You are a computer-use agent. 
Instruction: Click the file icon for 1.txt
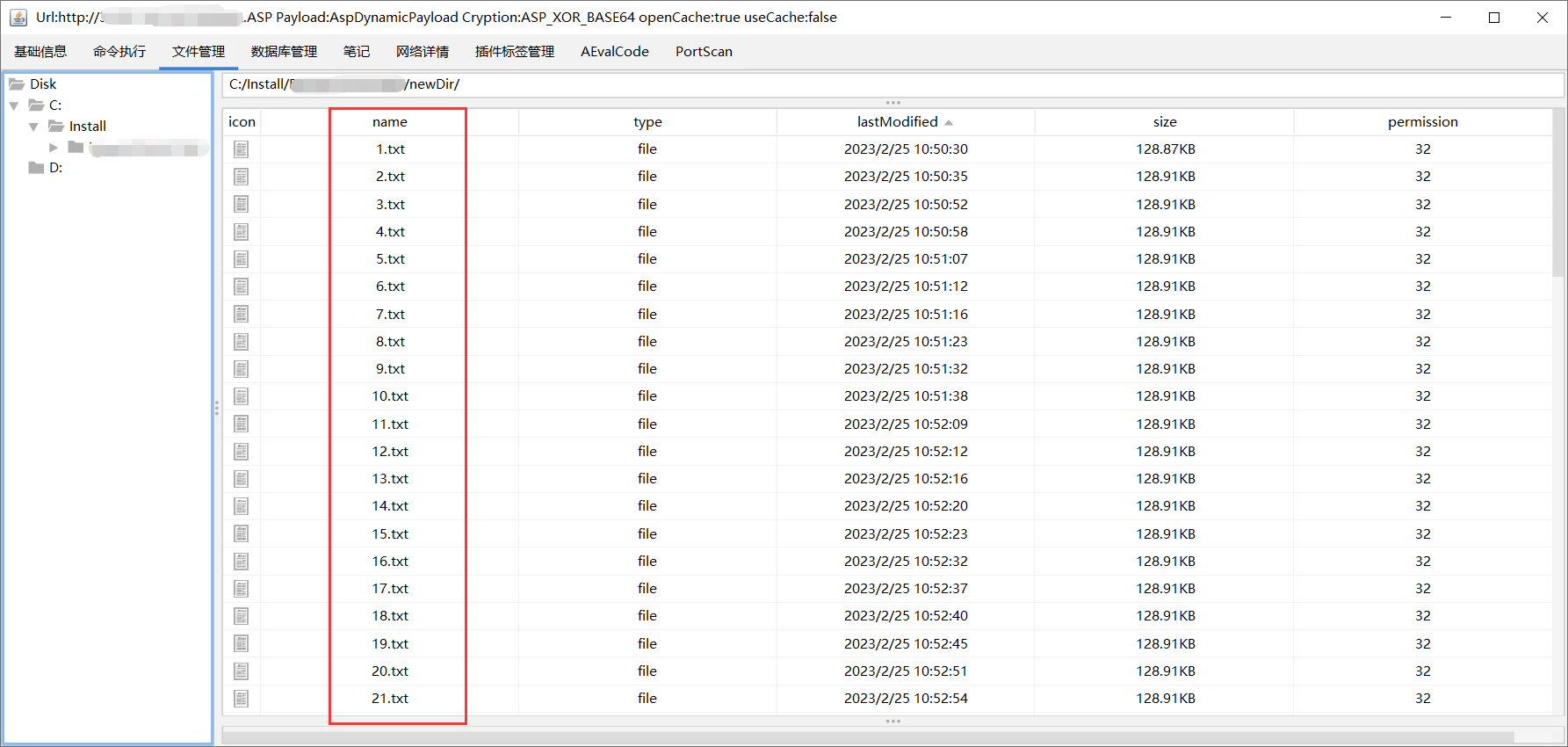(242, 149)
